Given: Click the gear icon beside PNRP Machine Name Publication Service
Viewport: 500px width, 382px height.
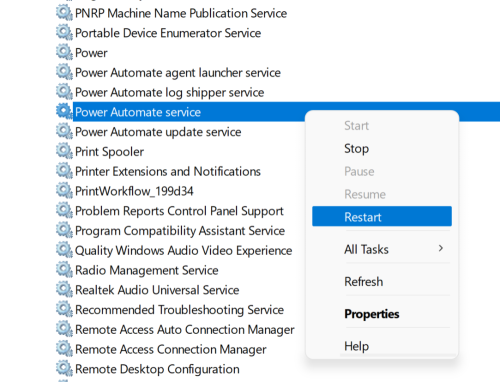Looking at the screenshot, I should pyautogui.click(x=64, y=13).
